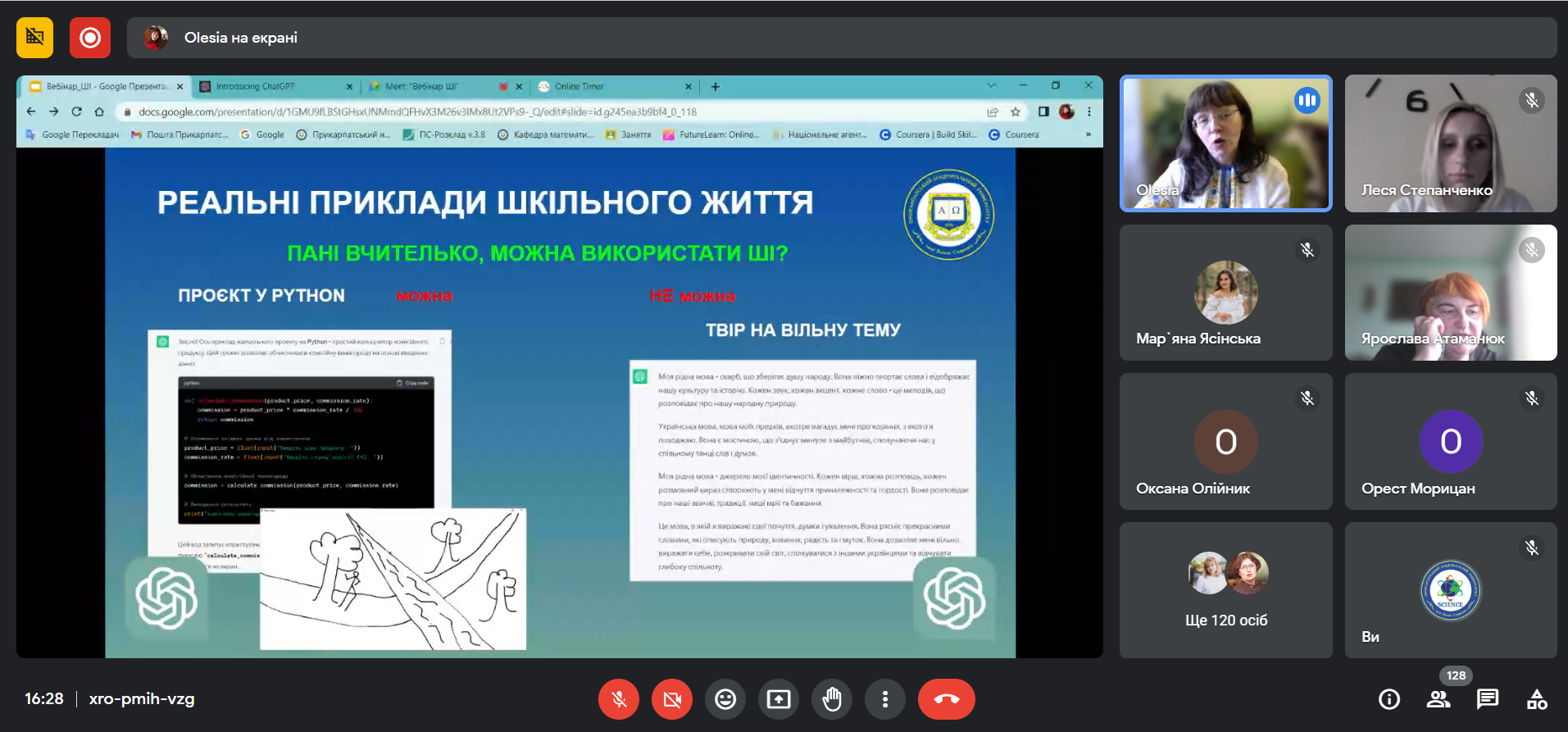Toggle the camera off button
This screenshot has height=732, width=1568.
point(672,699)
